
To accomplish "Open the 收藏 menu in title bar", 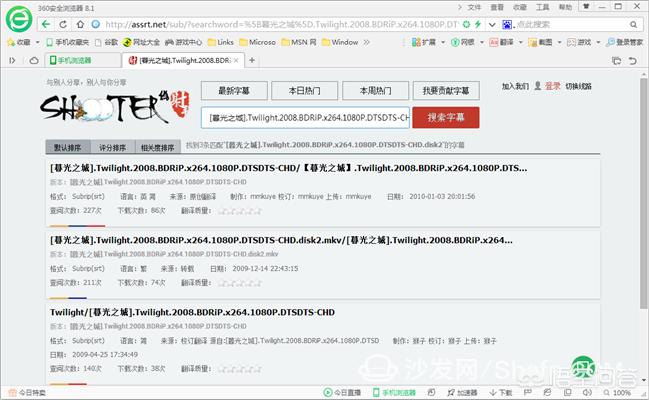I will [x=520, y=7].
